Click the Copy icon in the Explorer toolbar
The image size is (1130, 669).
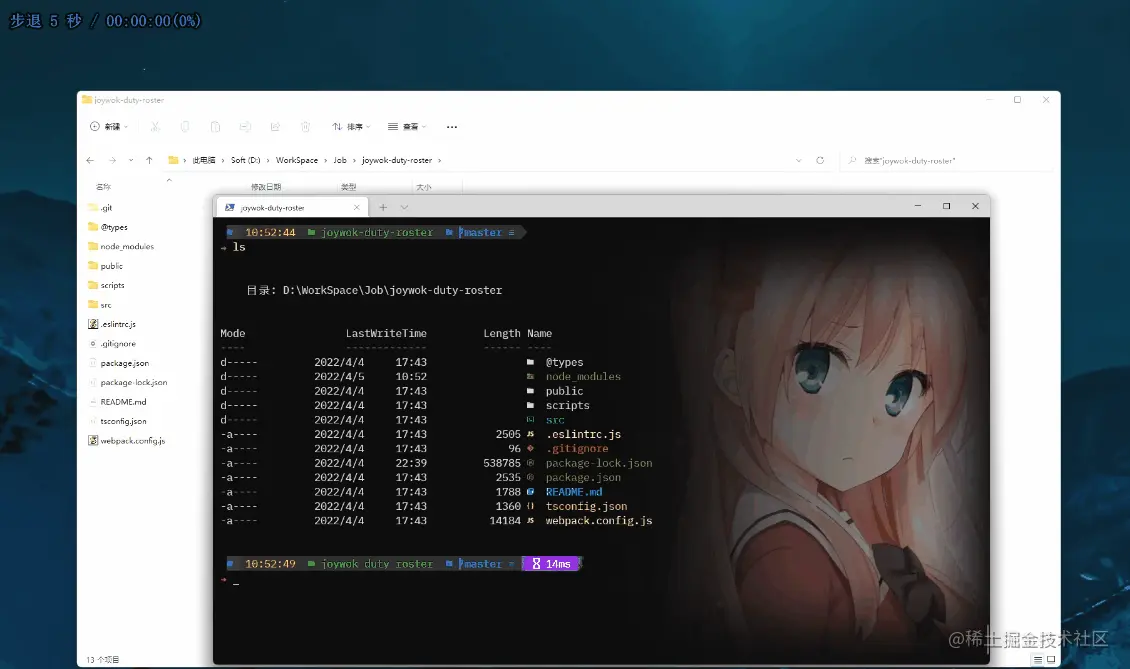point(186,126)
